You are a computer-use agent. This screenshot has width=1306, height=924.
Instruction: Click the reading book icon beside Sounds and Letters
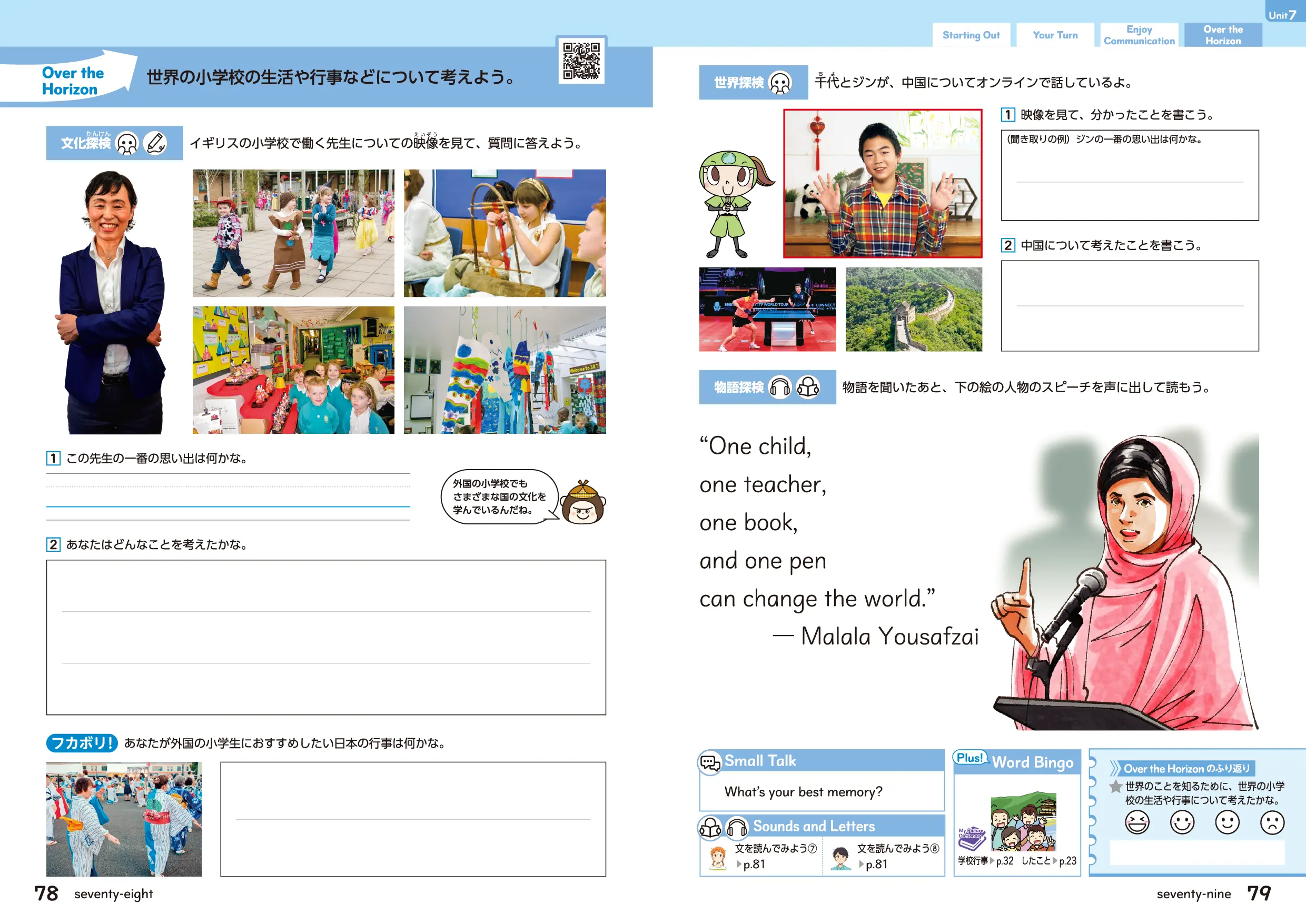(x=710, y=828)
